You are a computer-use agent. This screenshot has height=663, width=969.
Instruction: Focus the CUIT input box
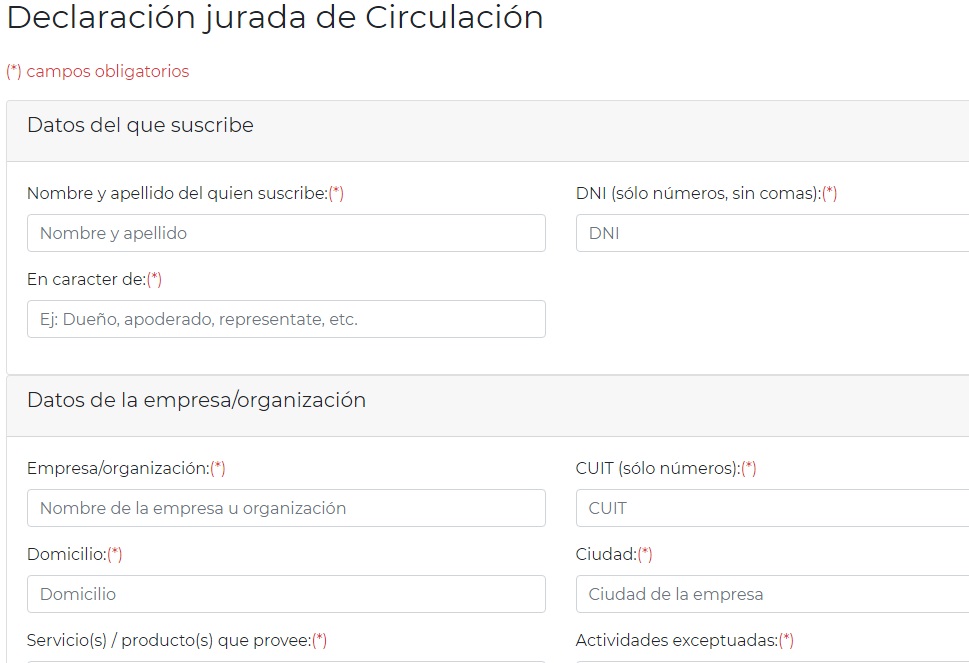click(772, 508)
